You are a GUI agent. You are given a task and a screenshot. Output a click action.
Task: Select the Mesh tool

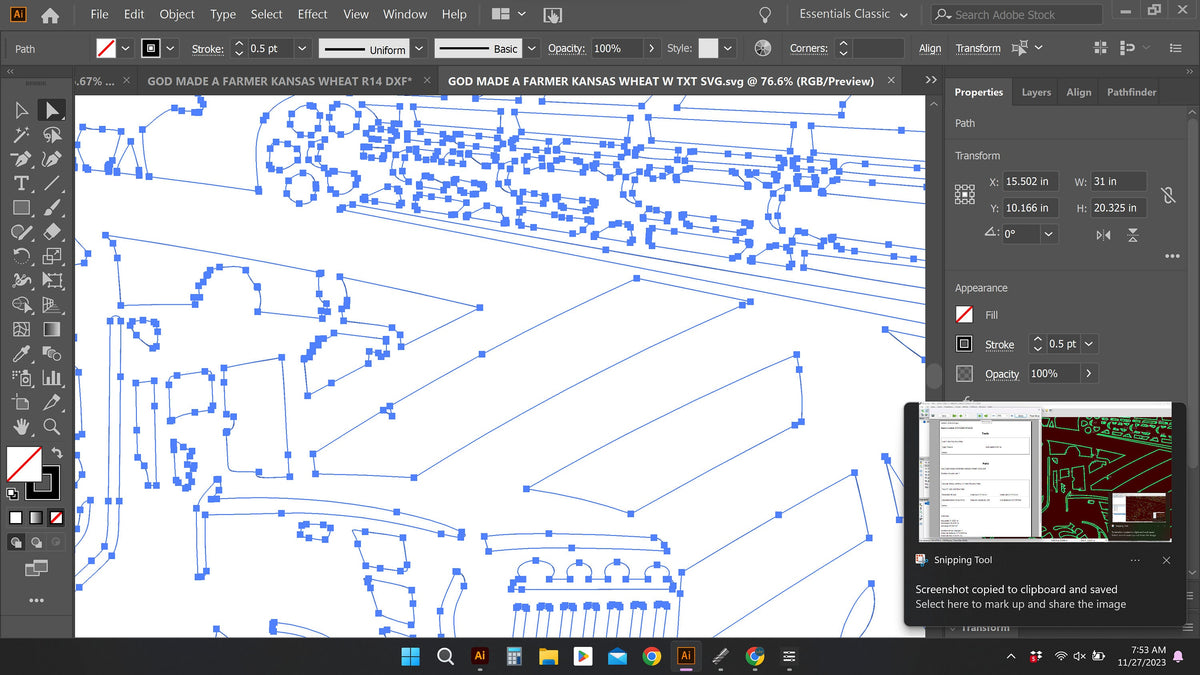pyautogui.click(x=21, y=329)
